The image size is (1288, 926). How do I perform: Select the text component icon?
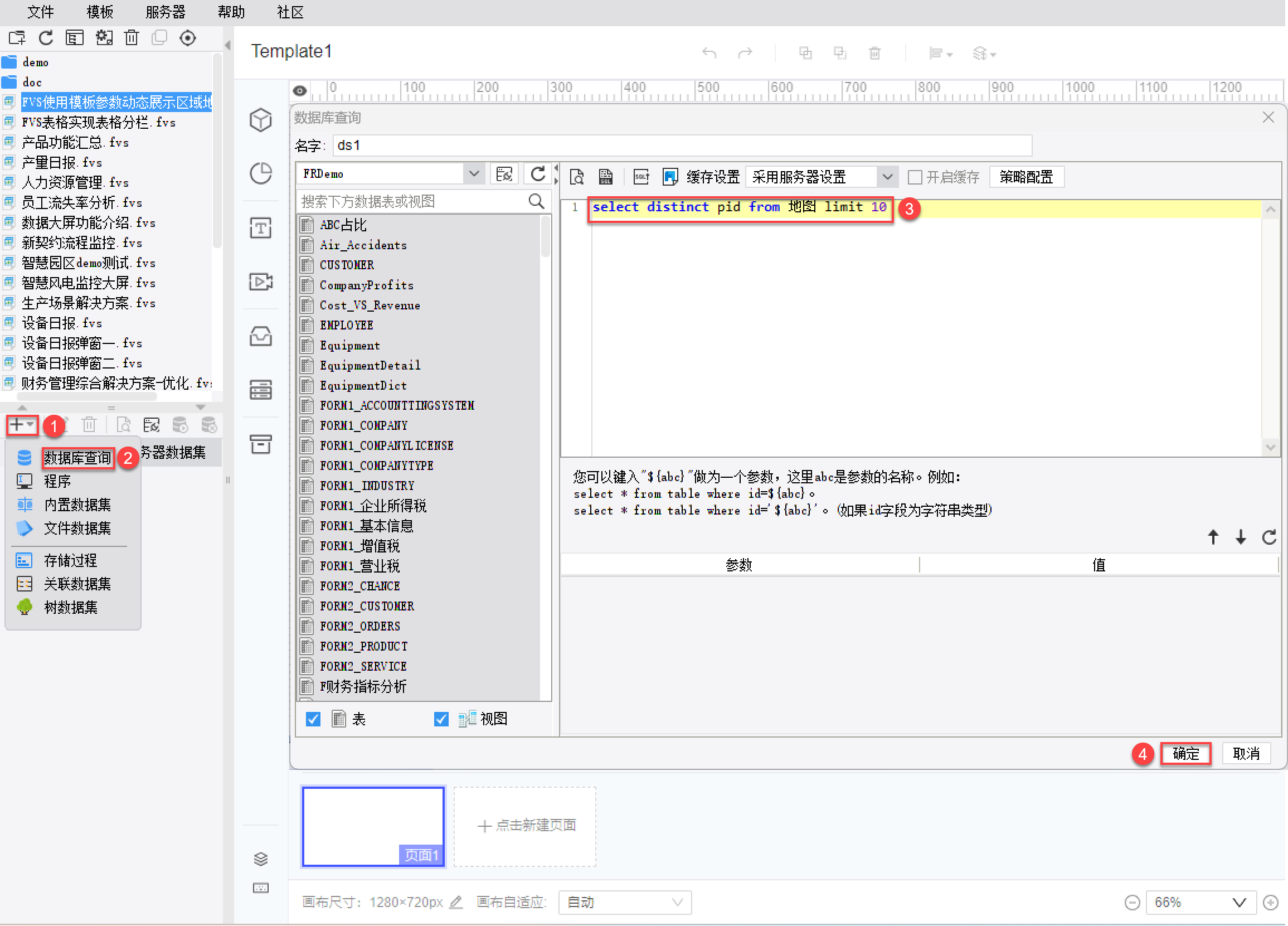coord(261,228)
